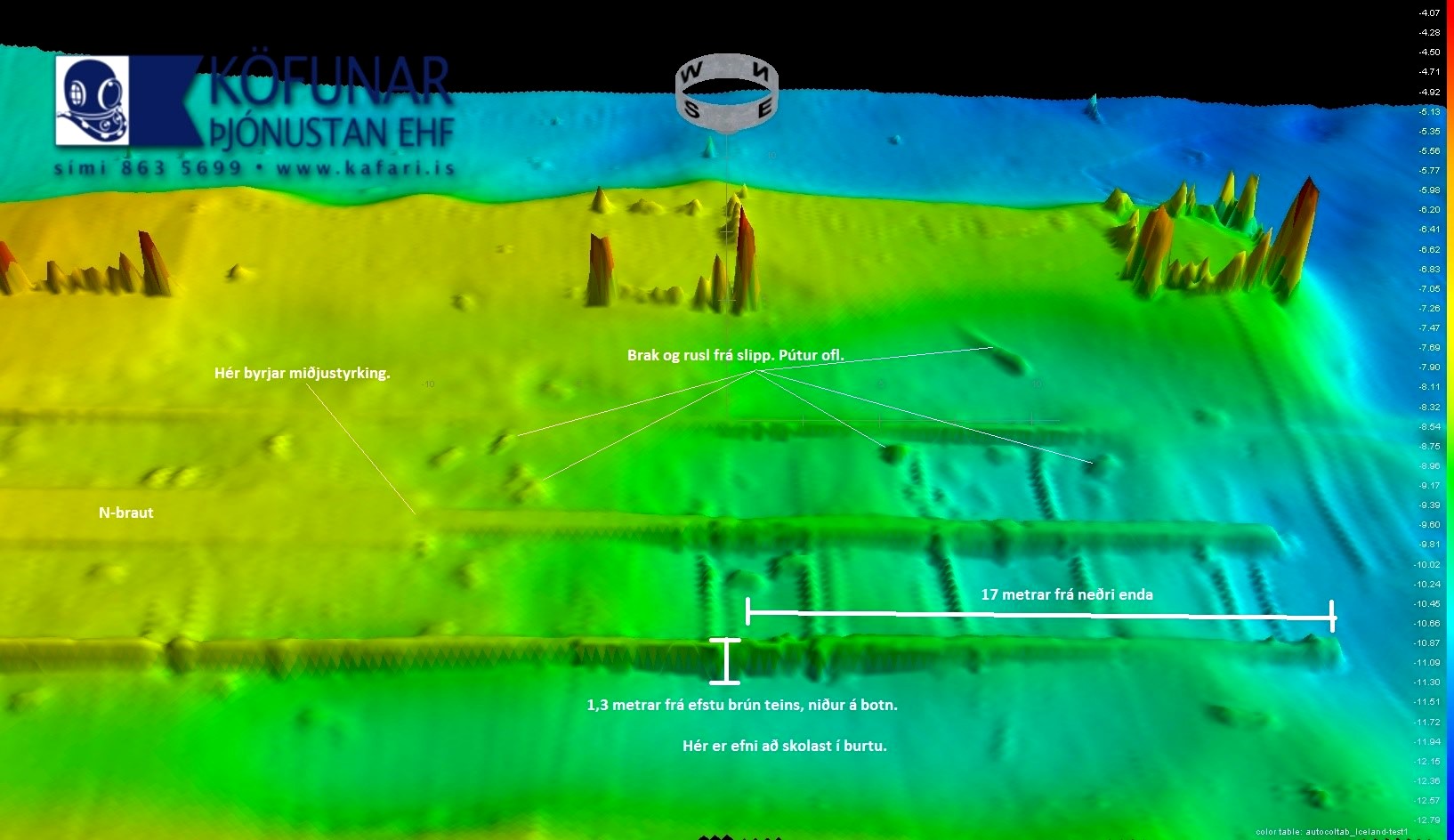Viewport: 1454px width, 840px height.
Task: Click the 17 metre horizontal measurement bar
Action: [1039, 614]
